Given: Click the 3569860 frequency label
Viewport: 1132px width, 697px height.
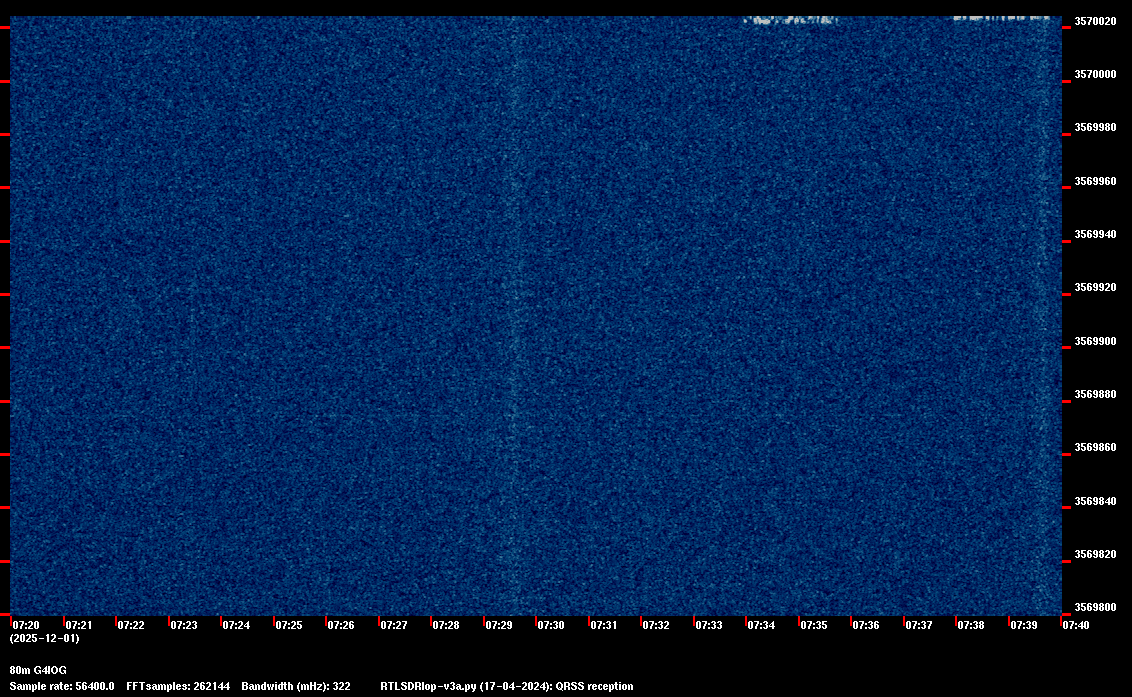Looking at the screenshot, I should click(1095, 448).
